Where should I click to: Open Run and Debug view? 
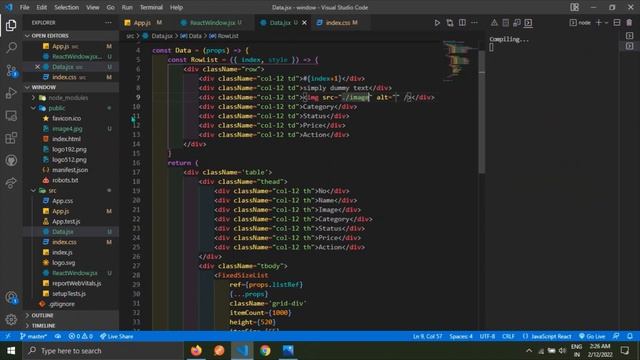pos(11,93)
